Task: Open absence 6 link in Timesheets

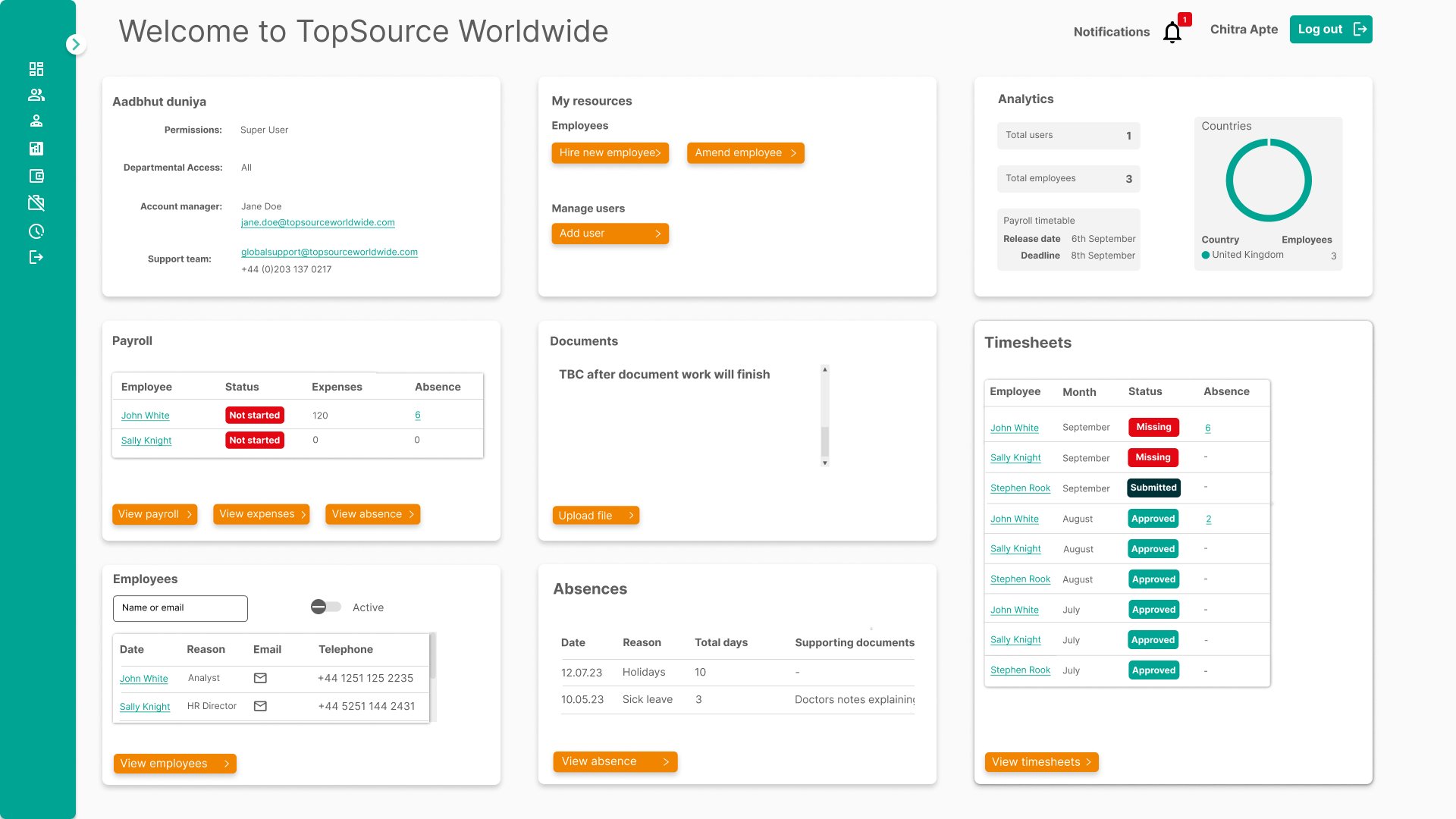Action: point(1208,428)
